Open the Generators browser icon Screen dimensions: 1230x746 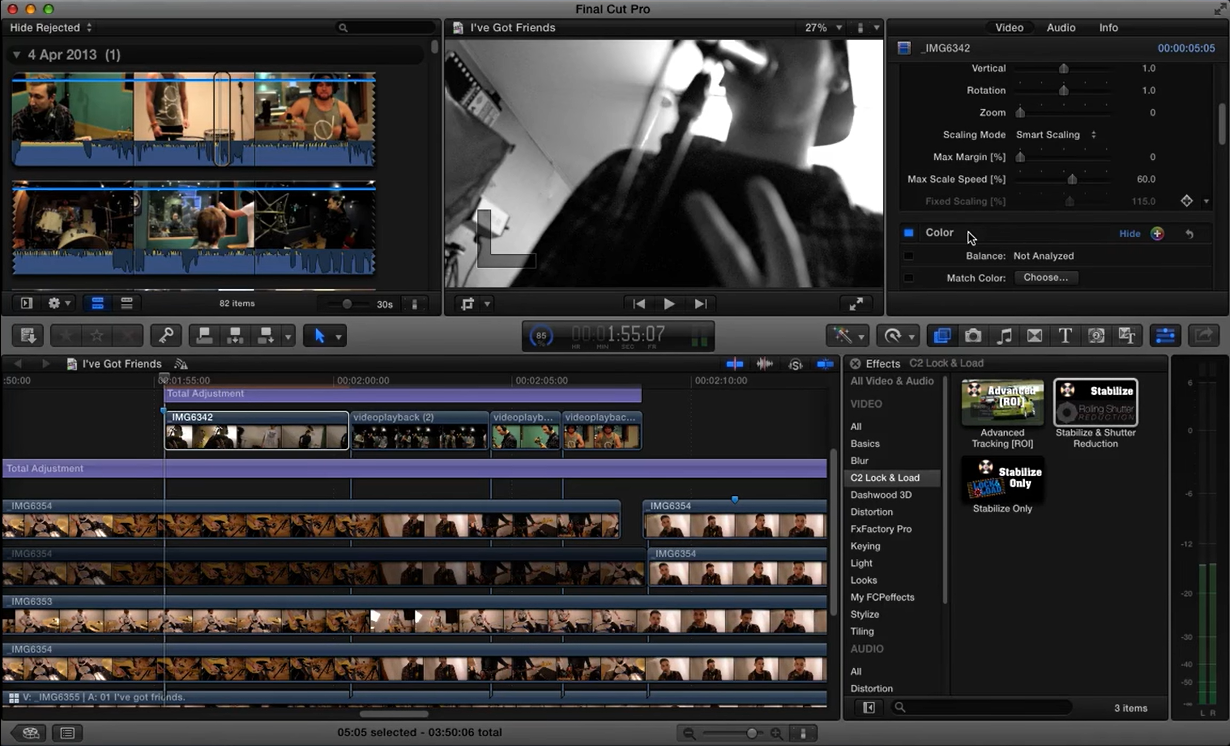[x=1097, y=336]
